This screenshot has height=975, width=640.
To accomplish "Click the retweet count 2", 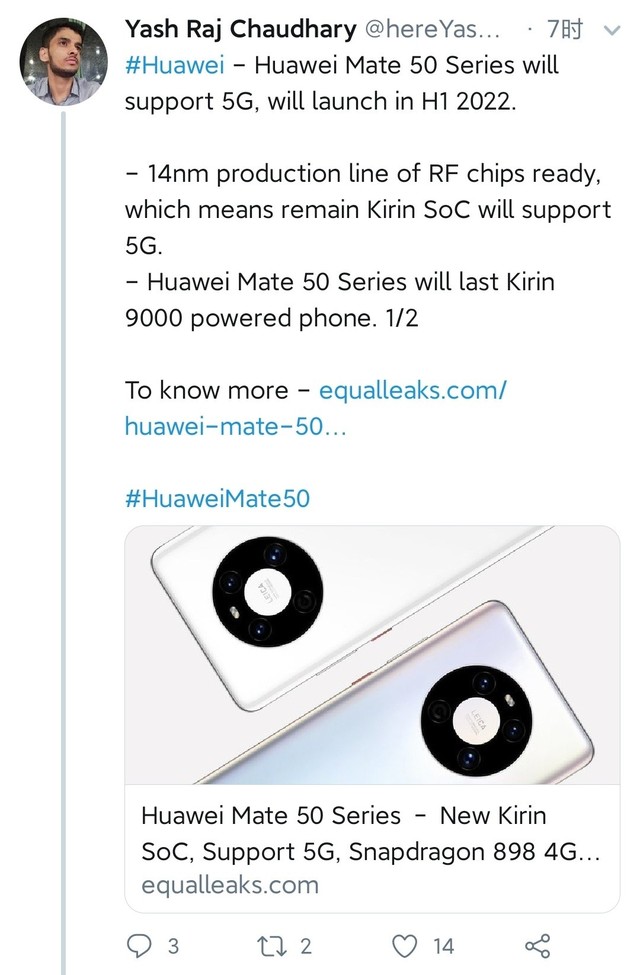I will (x=306, y=945).
